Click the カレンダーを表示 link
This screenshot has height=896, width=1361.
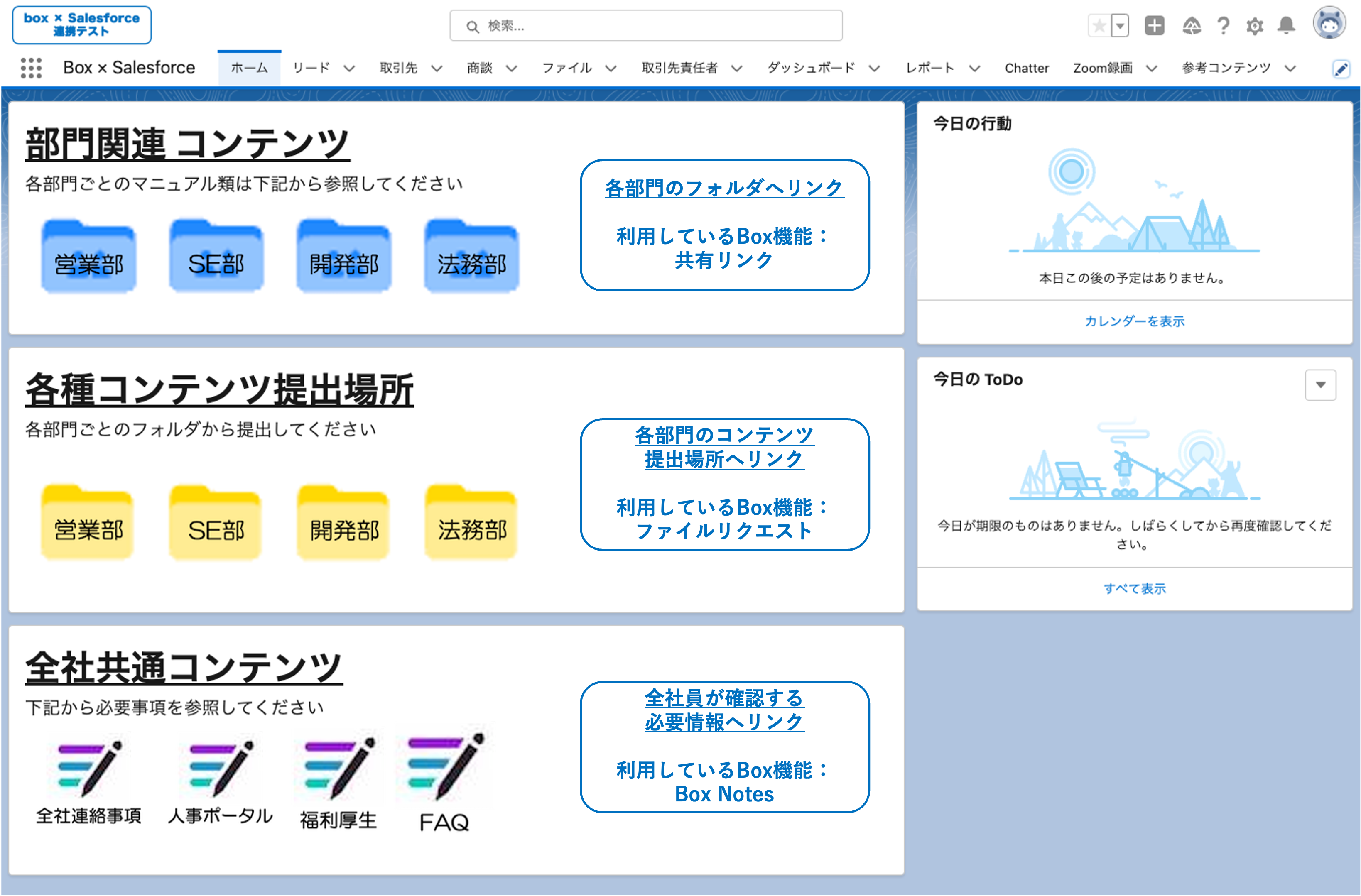point(1134,321)
